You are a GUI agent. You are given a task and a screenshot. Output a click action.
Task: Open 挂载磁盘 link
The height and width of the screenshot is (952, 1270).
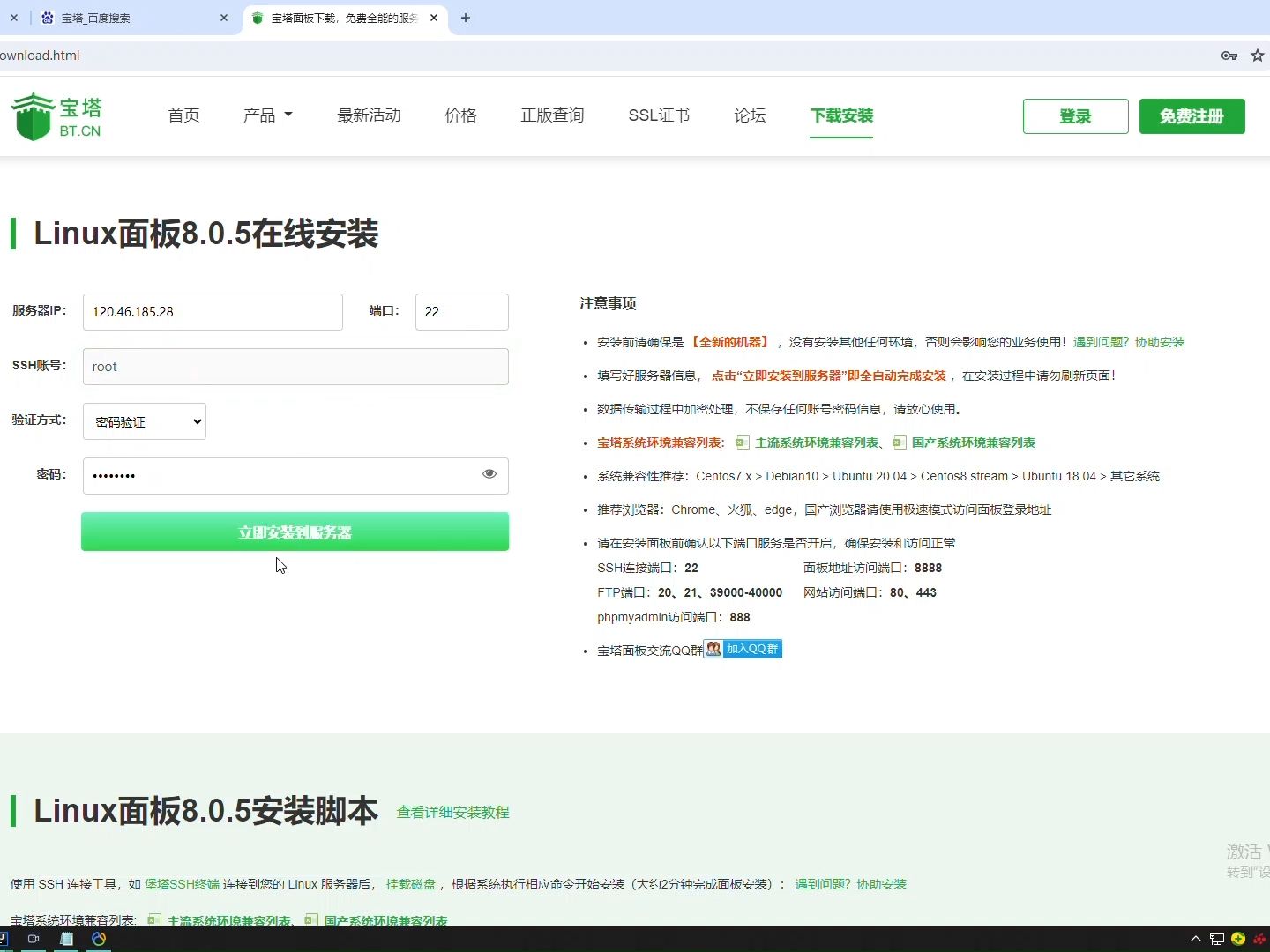coord(410,884)
